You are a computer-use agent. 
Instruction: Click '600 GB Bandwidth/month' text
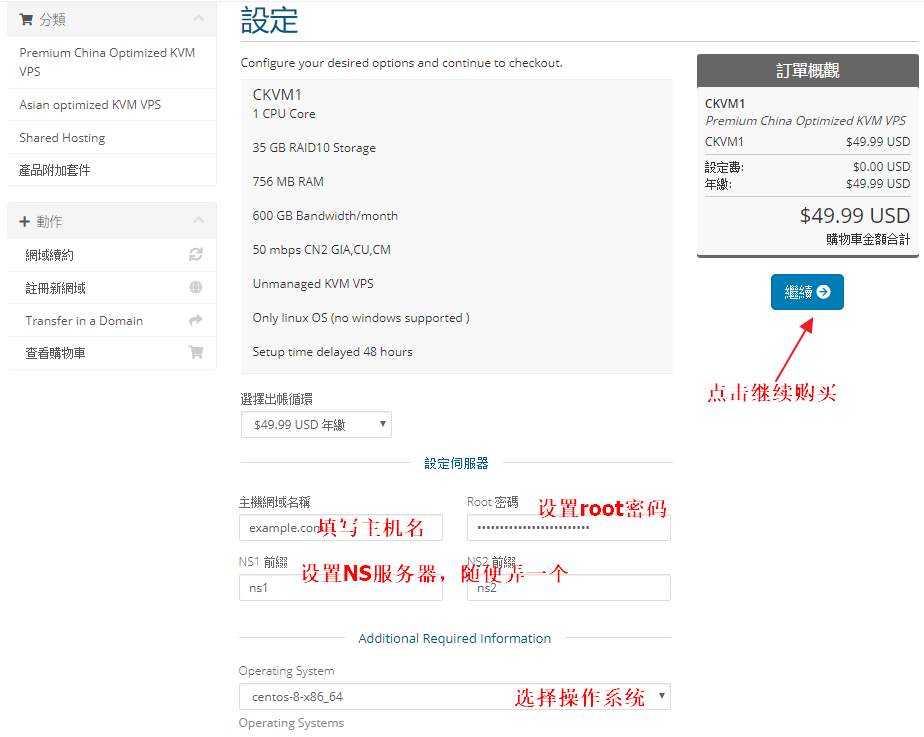(325, 216)
